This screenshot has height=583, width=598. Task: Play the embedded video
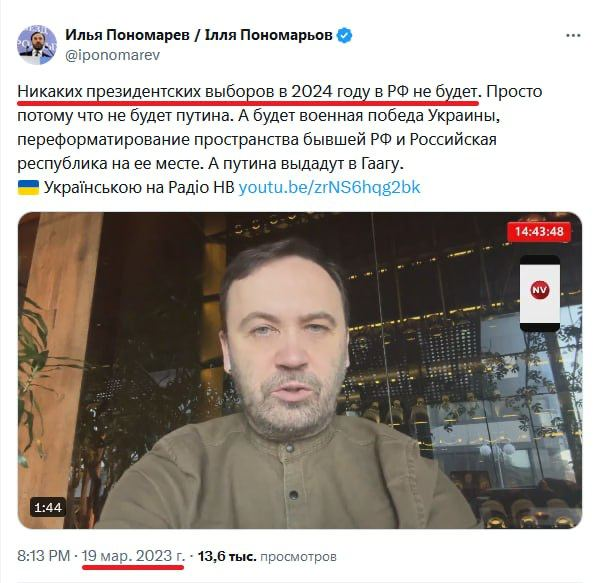pyautogui.click(x=300, y=370)
